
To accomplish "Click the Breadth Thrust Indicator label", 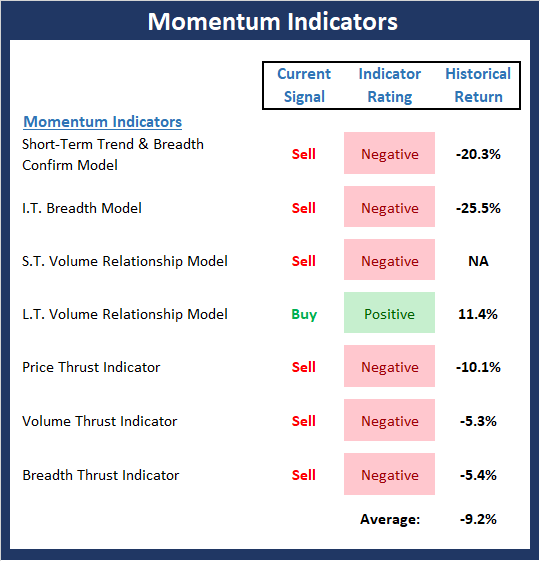I will pyautogui.click(x=101, y=475).
